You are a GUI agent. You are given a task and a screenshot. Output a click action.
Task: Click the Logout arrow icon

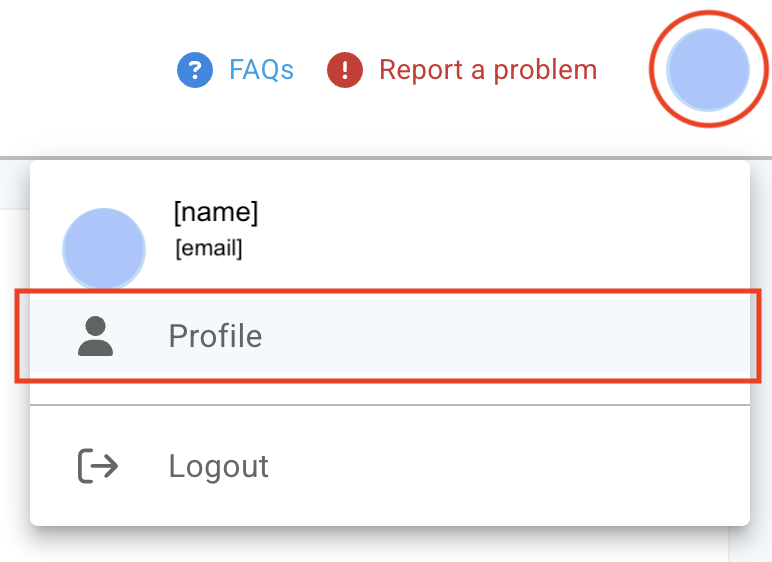[98, 466]
